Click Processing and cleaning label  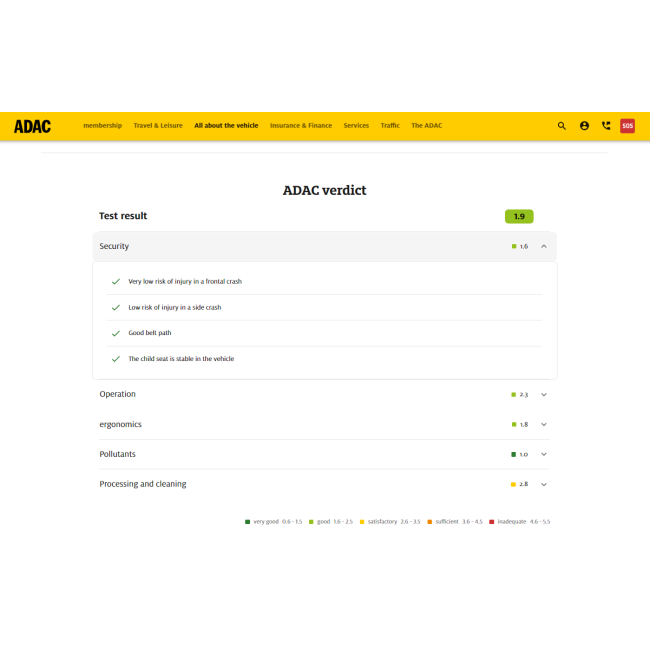[x=143, y=484]
